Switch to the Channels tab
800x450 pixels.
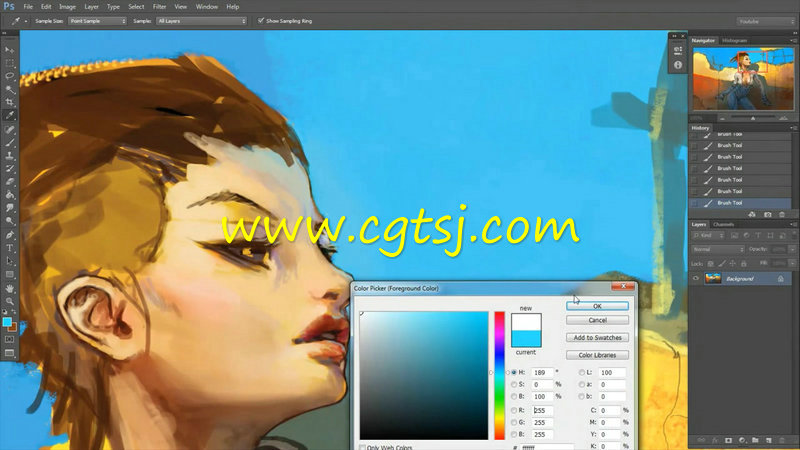pos(723,224)
